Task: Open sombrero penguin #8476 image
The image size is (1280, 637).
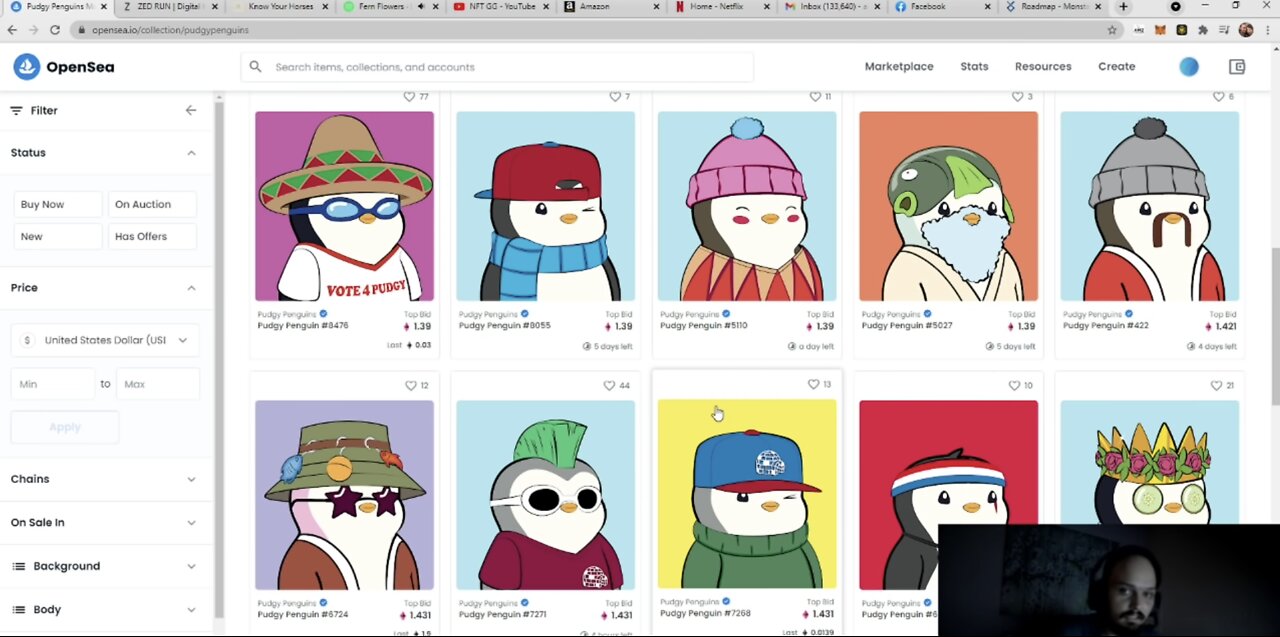Action: (x=345, y=206)
